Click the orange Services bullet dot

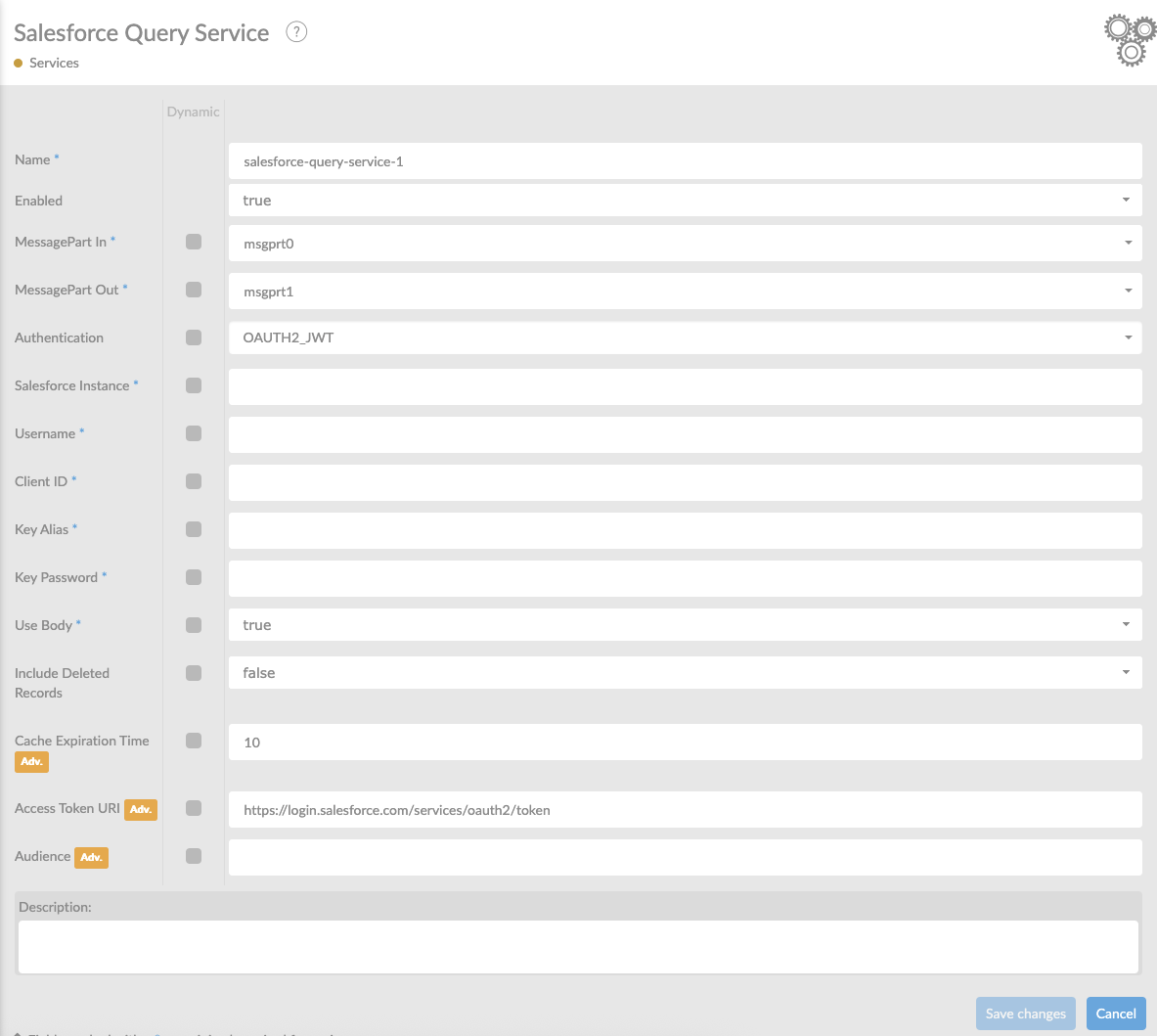coord(19,64)
